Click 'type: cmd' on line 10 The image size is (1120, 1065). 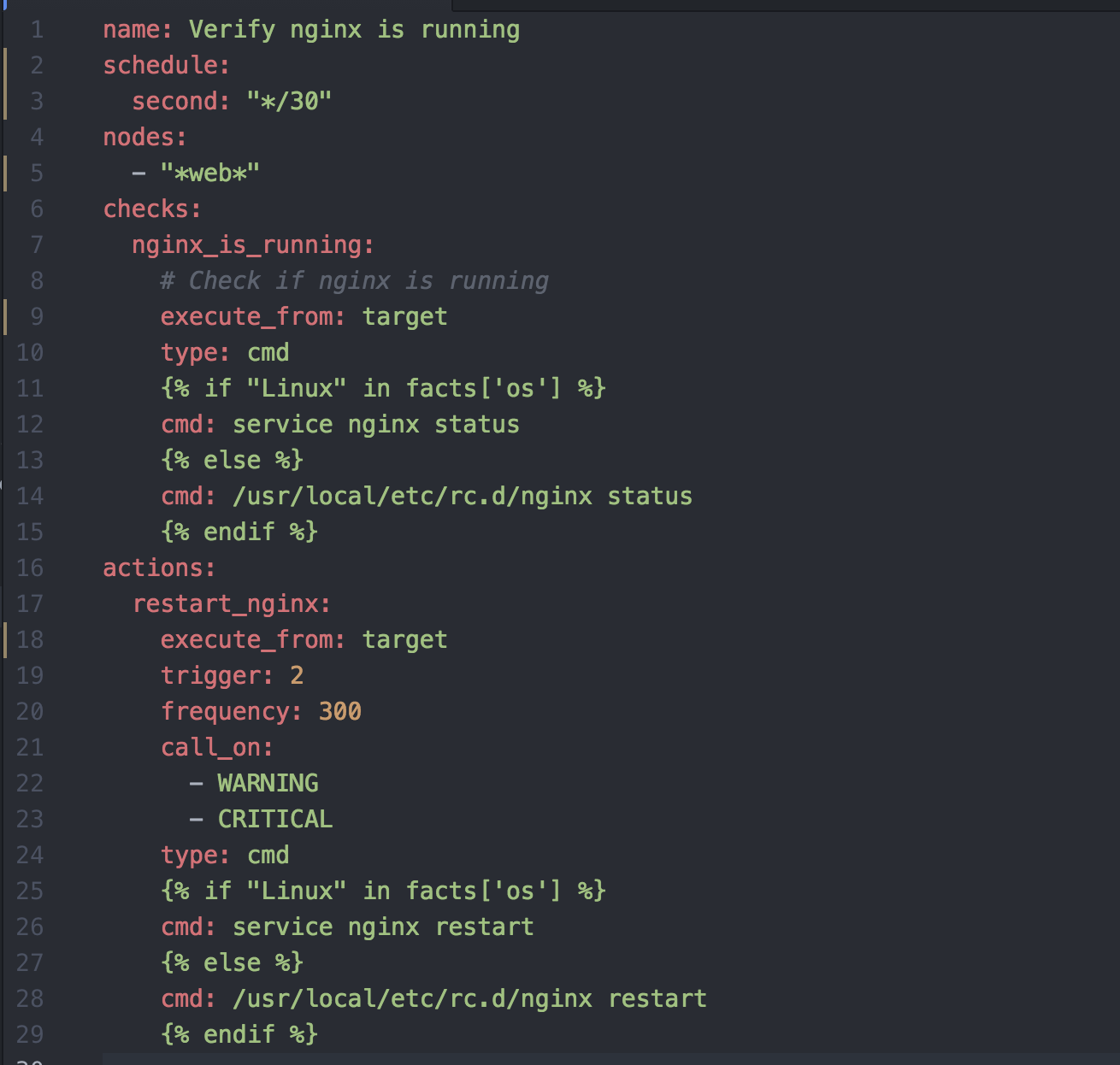[225, 353]
